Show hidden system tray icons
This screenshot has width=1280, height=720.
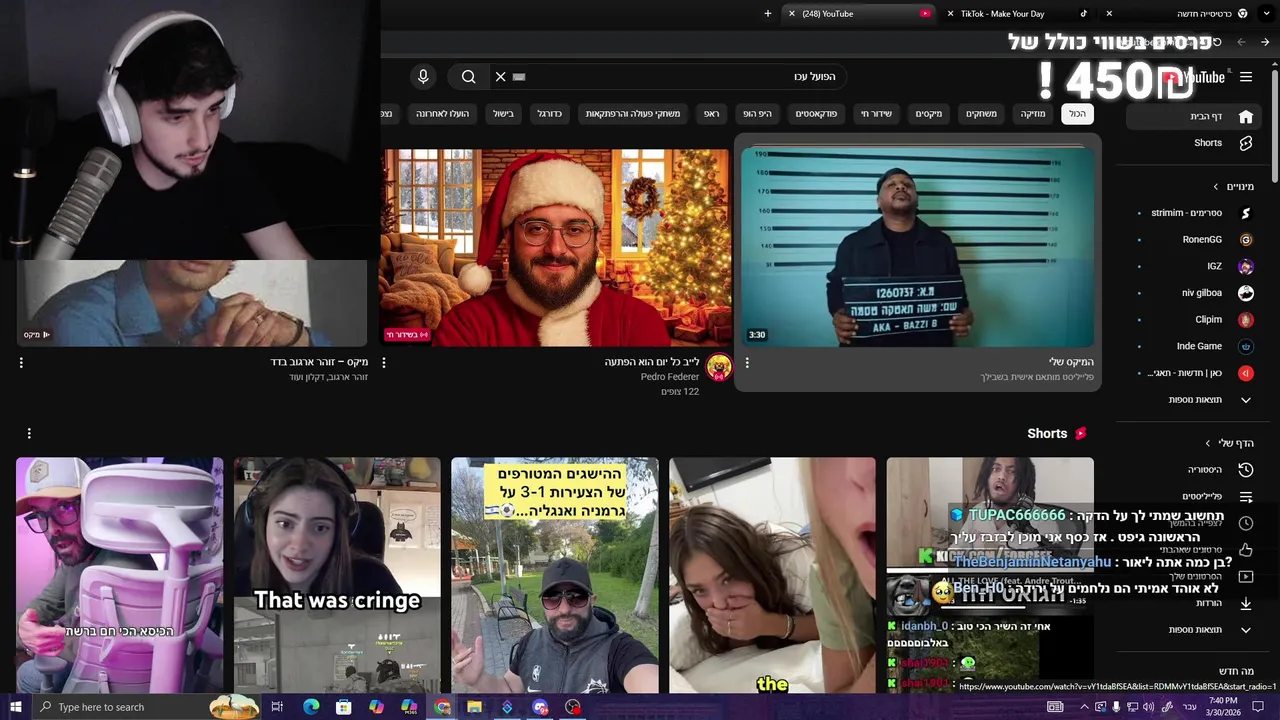1084,707
